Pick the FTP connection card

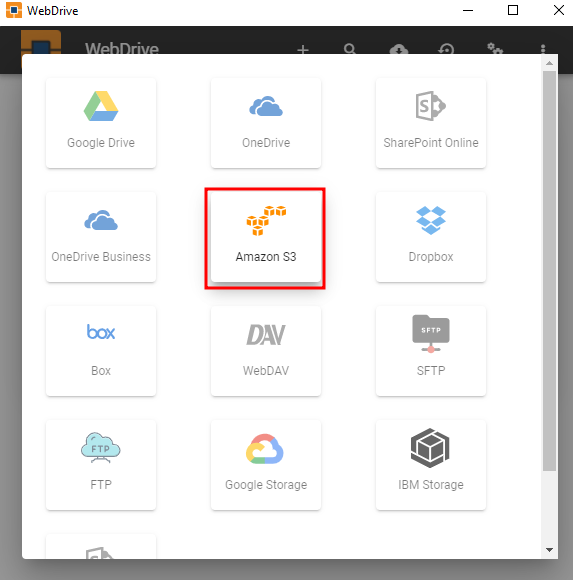point(101,465)
